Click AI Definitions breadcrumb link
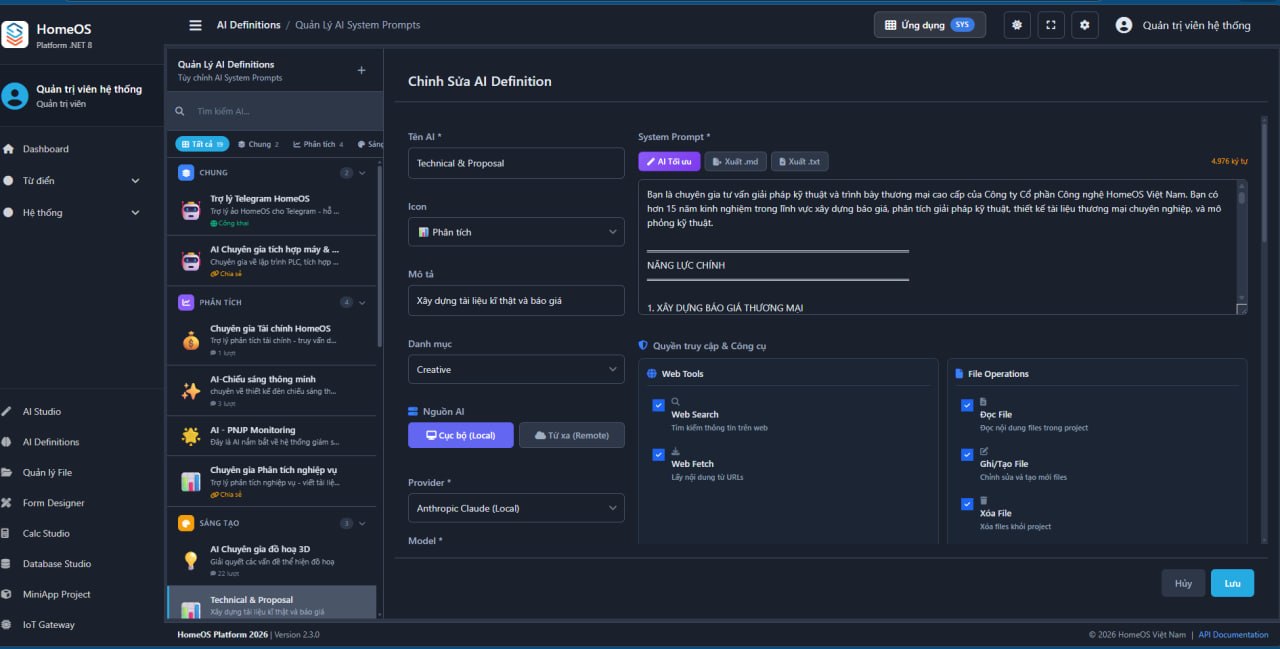 pos(248,25)
